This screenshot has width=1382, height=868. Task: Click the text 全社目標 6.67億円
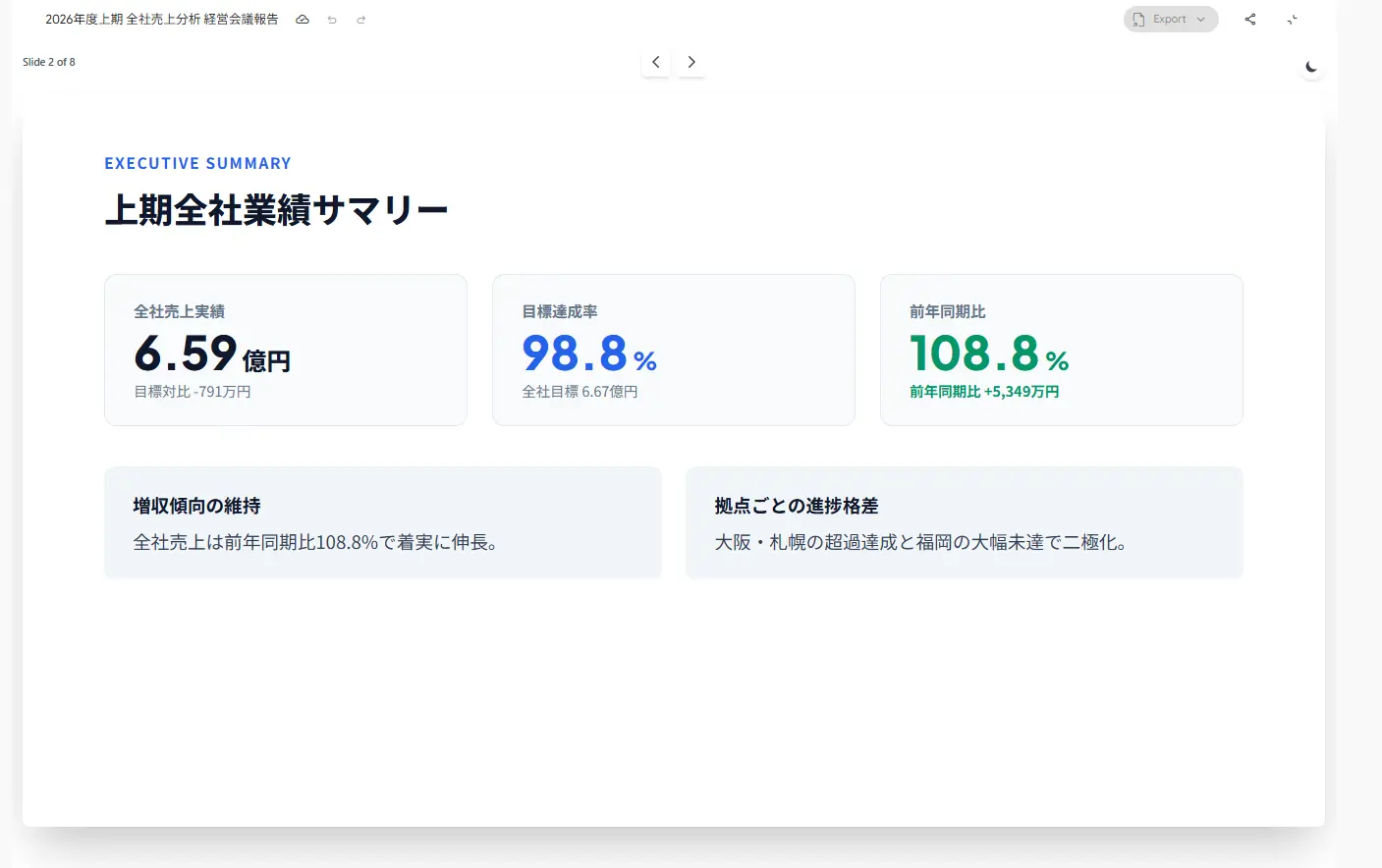[580, 392]
